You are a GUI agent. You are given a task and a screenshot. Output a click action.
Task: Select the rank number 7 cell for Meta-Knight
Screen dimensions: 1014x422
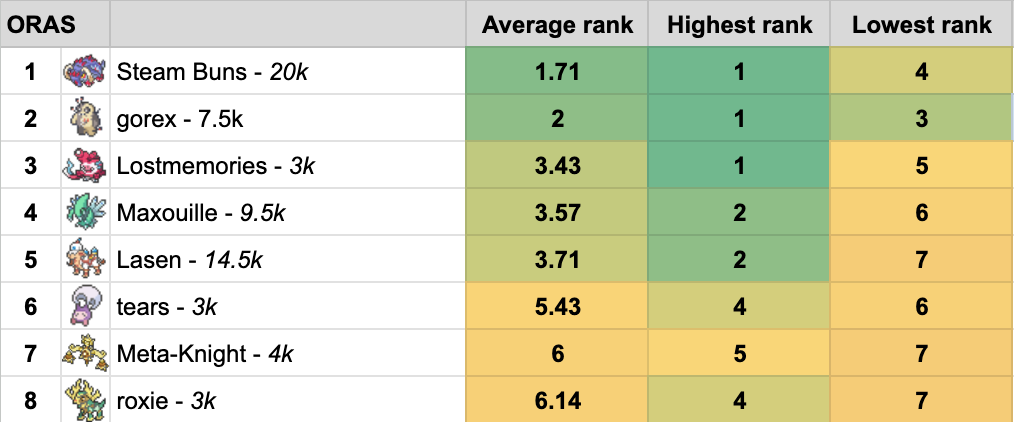(x=30, y=354)
